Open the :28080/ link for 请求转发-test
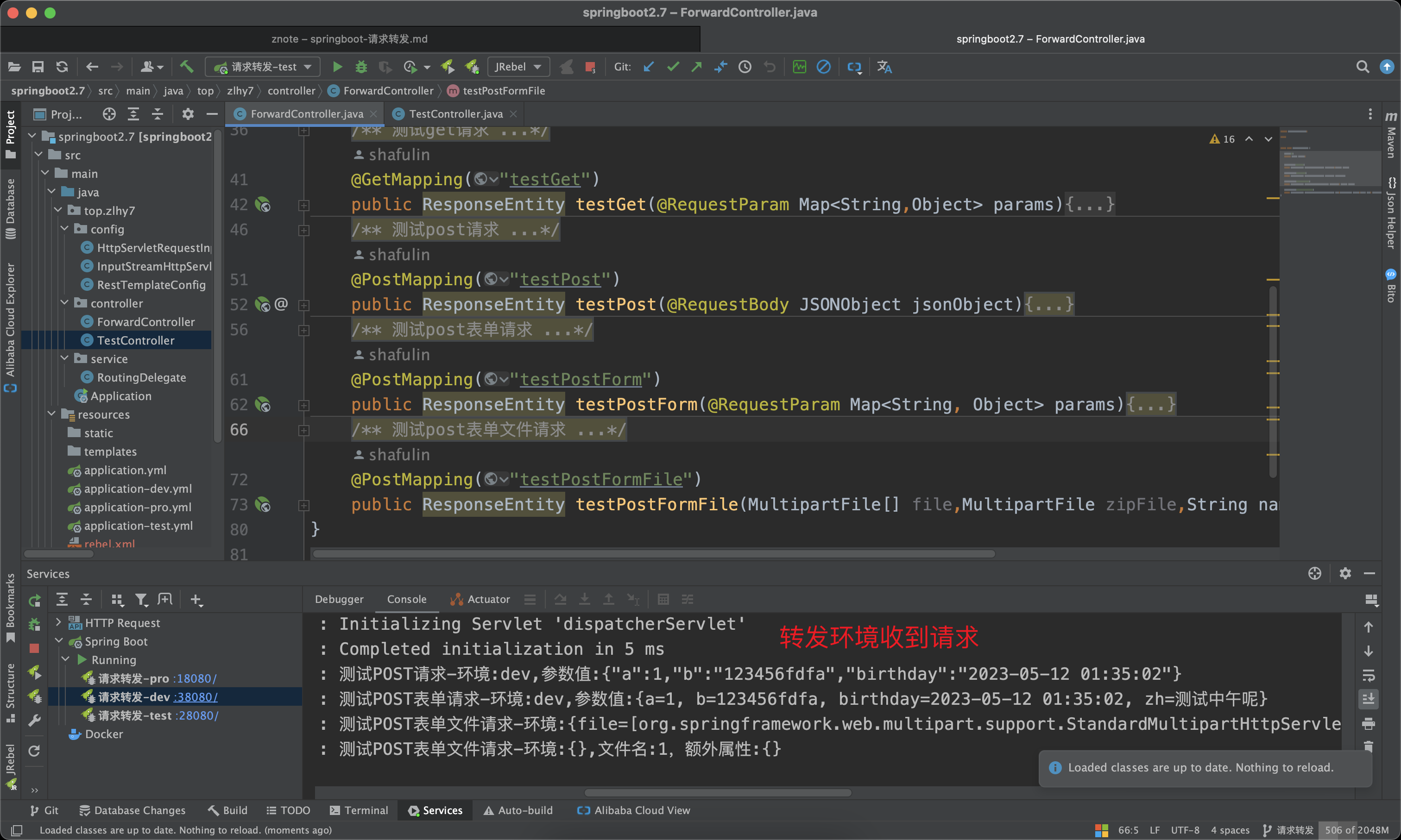Viewport: 1401px width, 840px height. pyautogui.click(x=197, y=715)
